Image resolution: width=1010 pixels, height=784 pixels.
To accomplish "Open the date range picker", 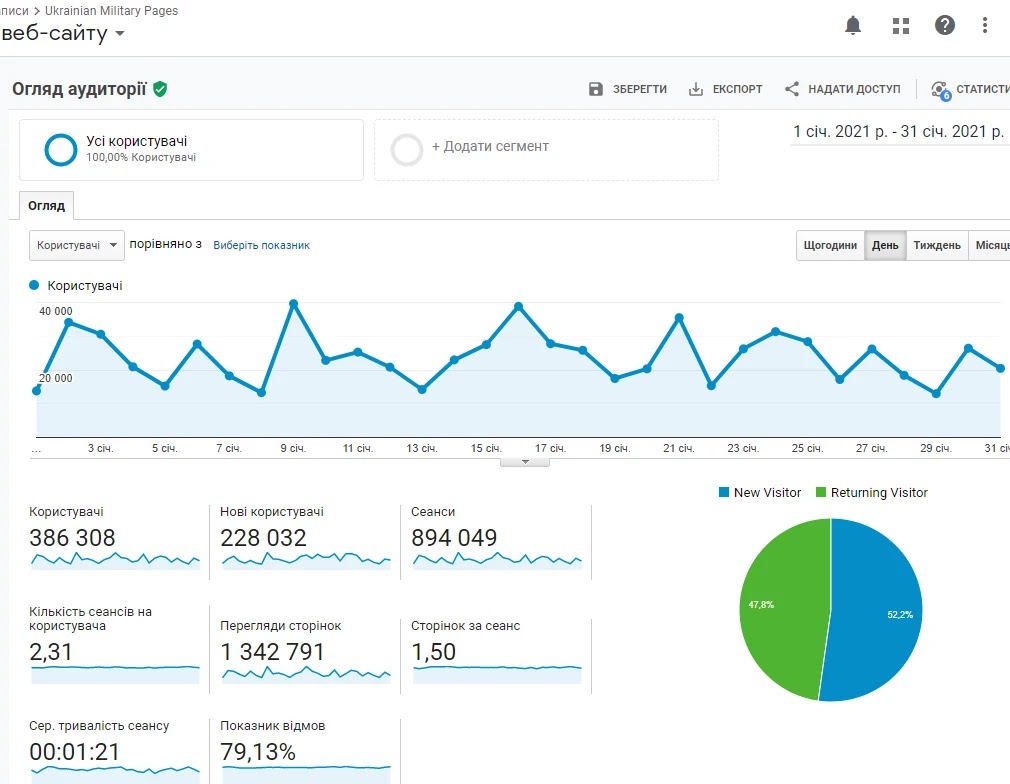I will 897,132.
